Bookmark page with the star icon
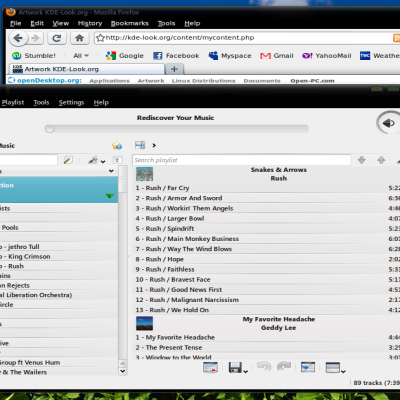The height and width of the screenshot is (400, 400). 100,38
